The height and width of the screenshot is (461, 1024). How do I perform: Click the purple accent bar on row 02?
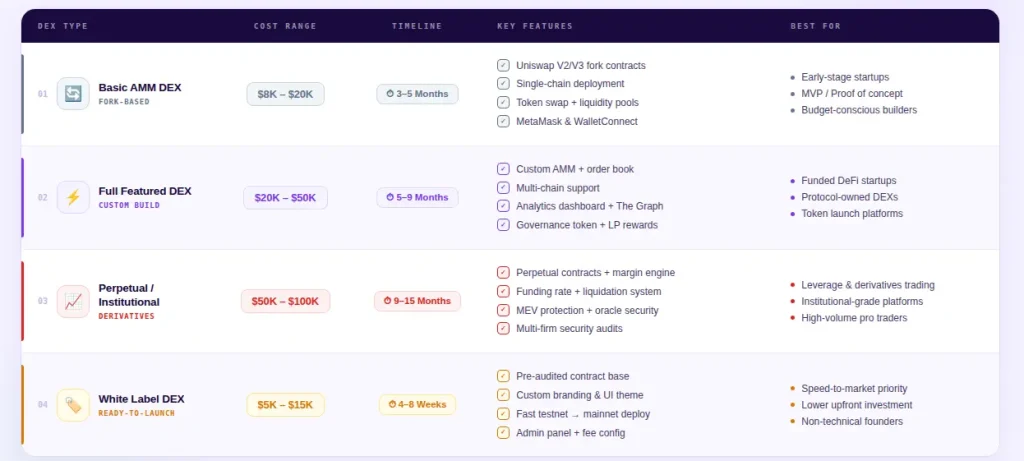(x=22, y=197)
